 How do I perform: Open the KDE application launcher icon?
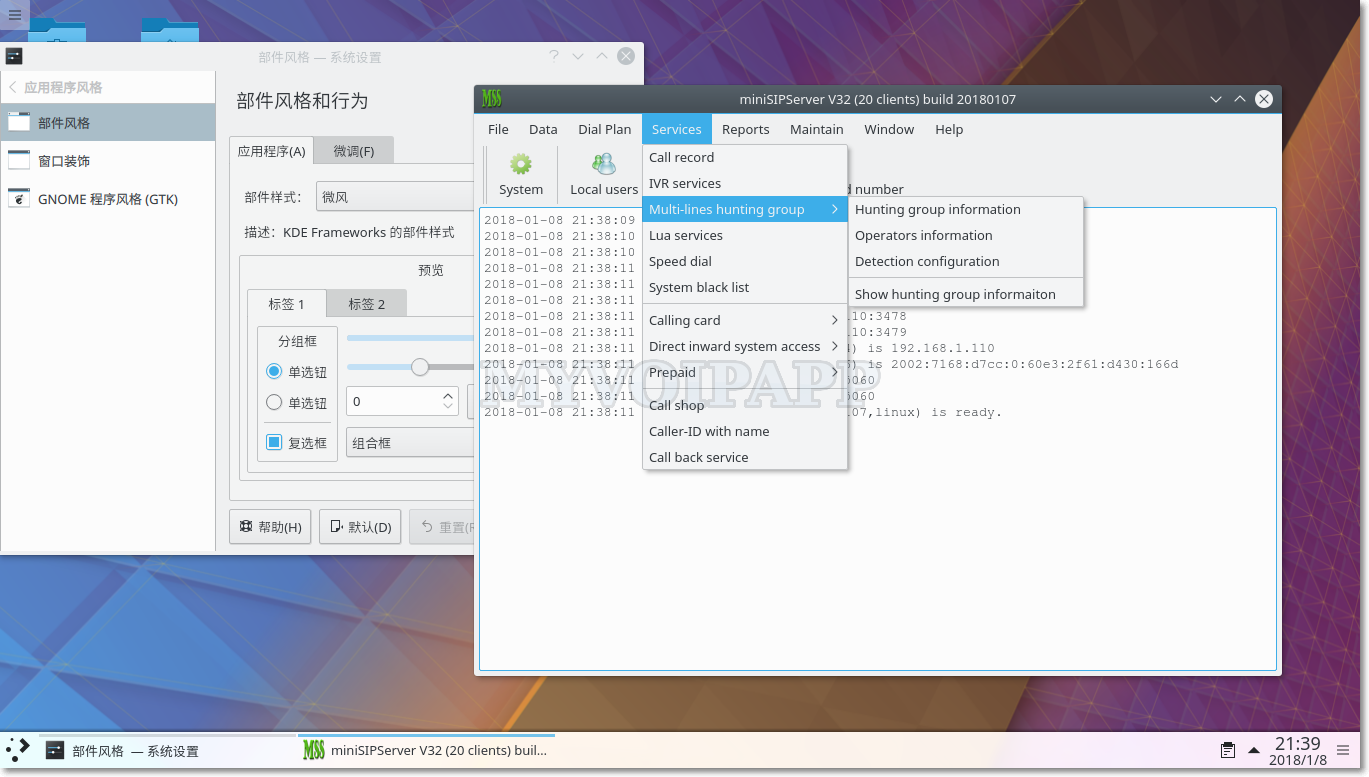pyautogui.click(x=18, y=750)
